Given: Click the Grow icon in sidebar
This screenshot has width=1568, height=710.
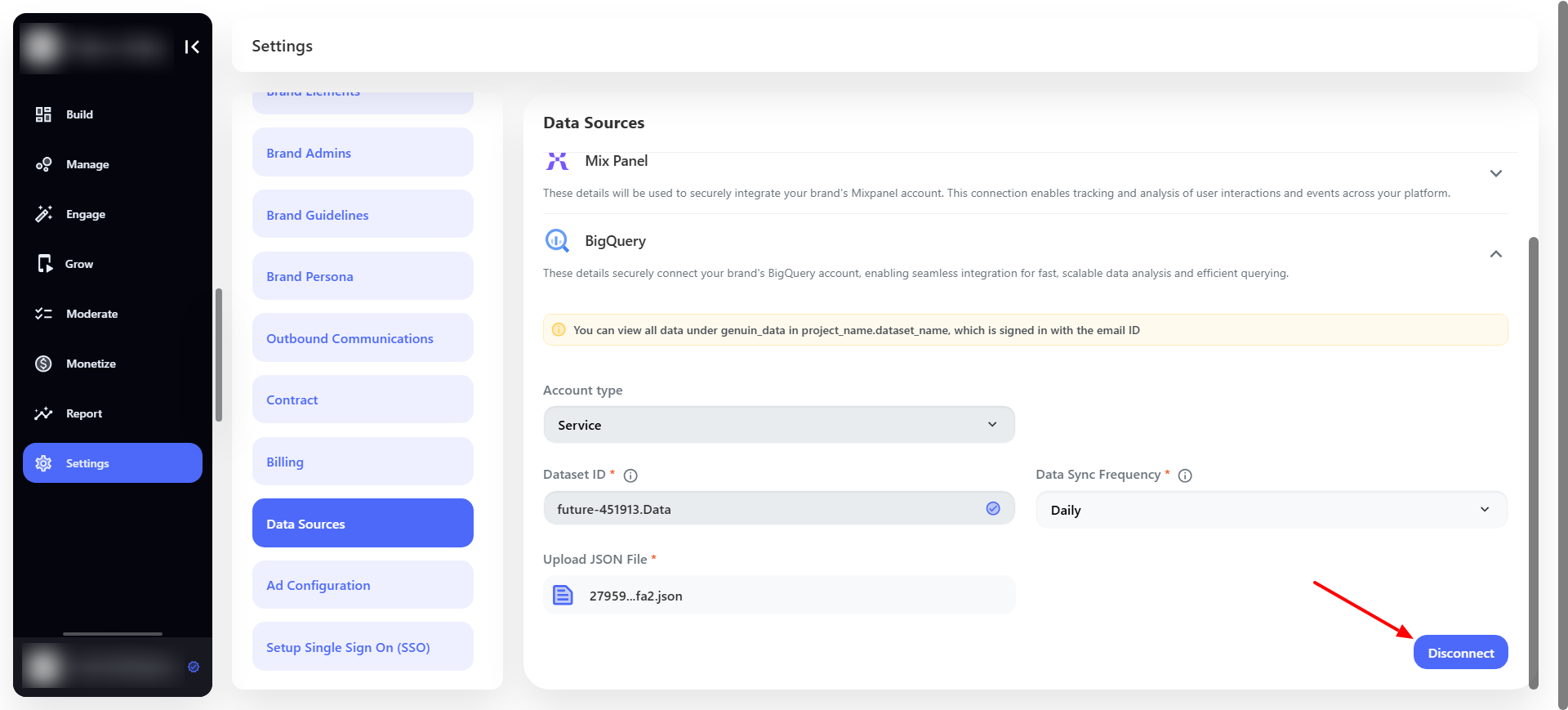Looking at the screenshot, I should coord(44,264).
